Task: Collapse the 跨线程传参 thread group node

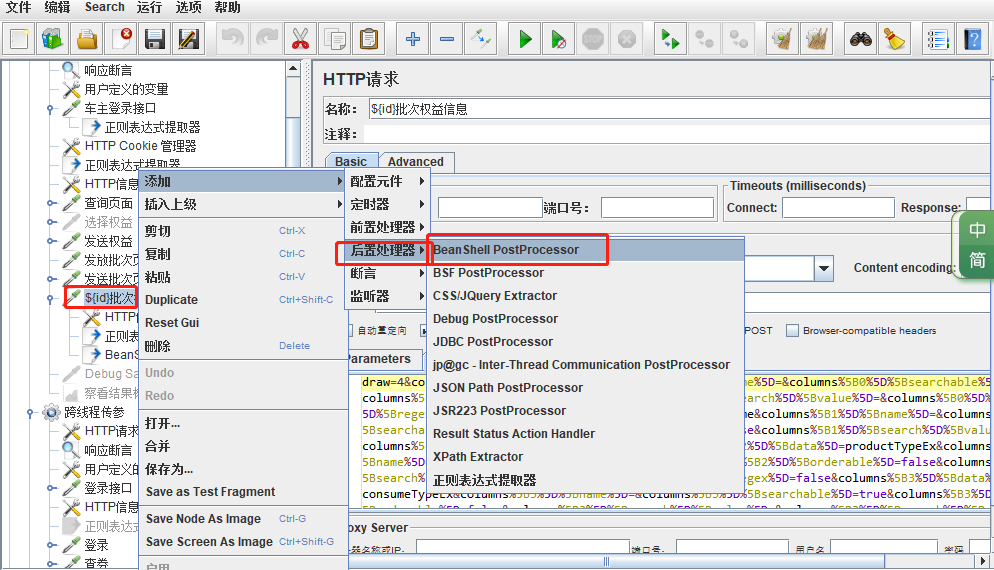Action: click(30, 413)
